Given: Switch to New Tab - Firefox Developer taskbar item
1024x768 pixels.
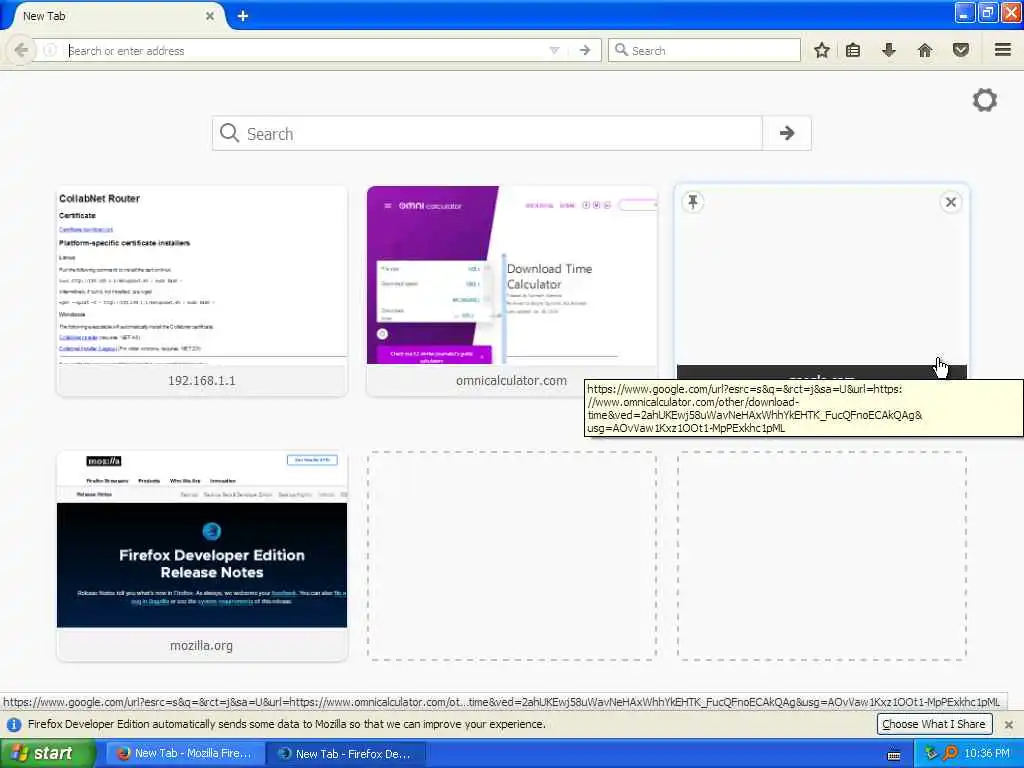Looking at the screenshot, I should point(346,754).
